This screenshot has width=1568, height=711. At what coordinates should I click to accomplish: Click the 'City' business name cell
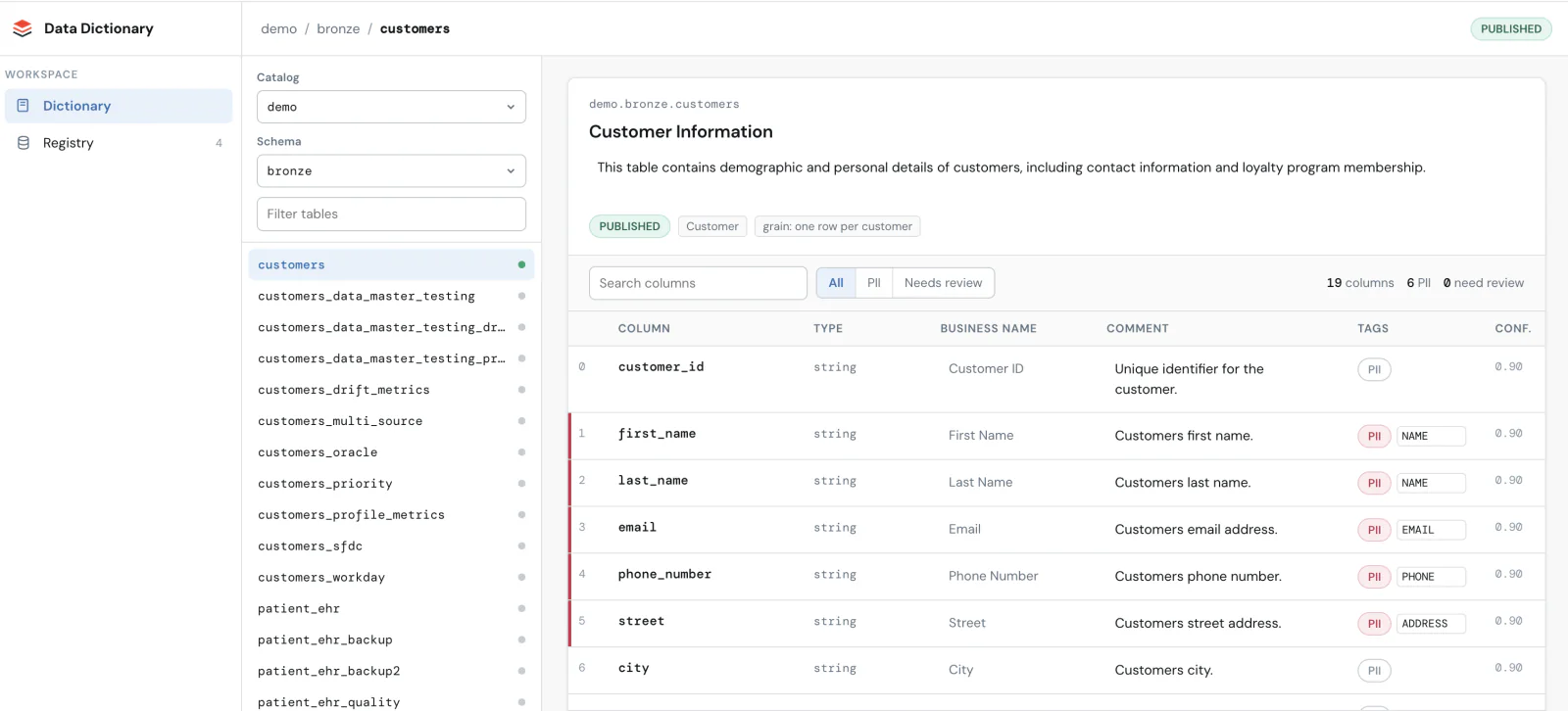tap(960, 671)
